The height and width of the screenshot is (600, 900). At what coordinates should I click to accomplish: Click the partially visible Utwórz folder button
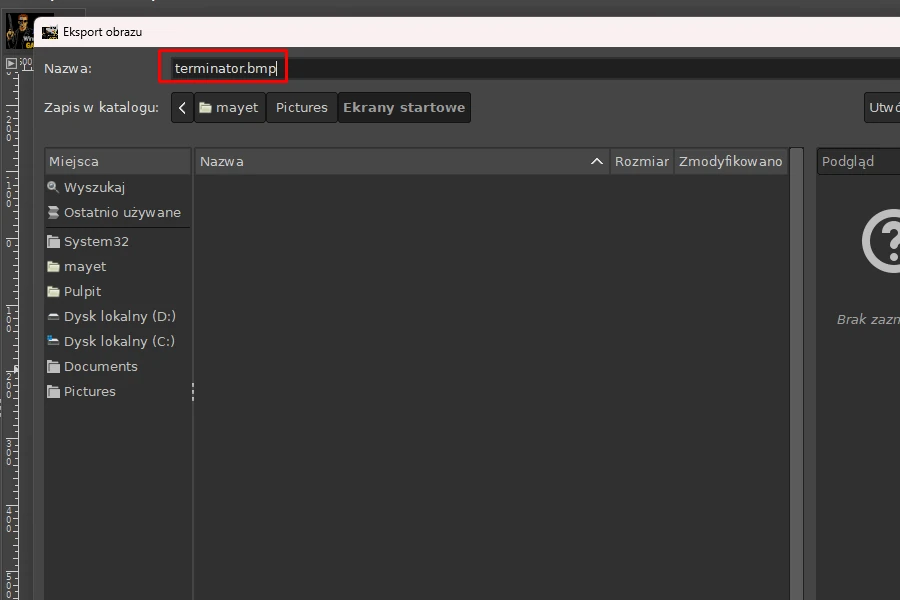tap(882, 107)
